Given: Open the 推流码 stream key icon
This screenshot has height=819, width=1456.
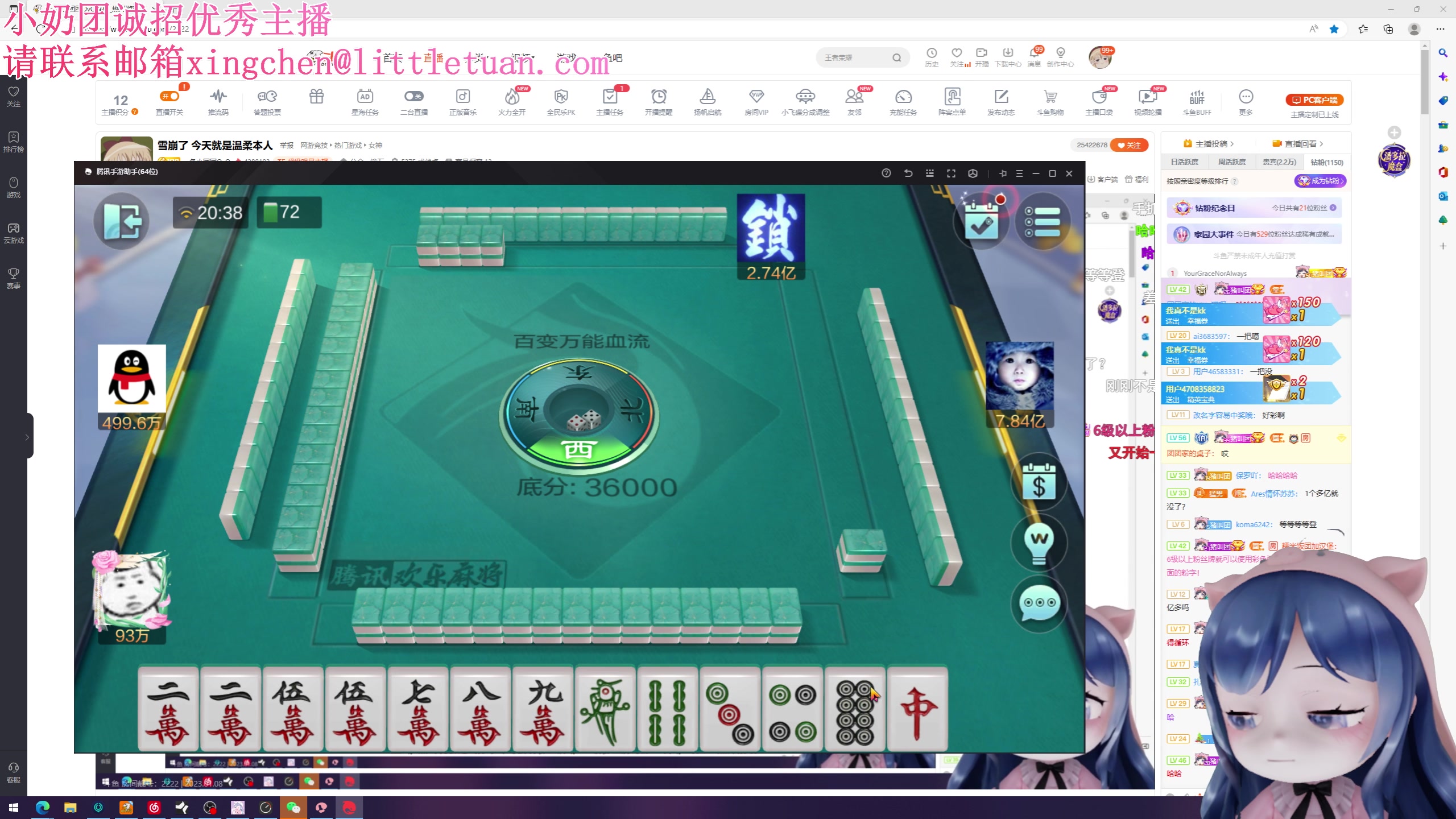Looking at the screenshot, I should tap(218, 97).
